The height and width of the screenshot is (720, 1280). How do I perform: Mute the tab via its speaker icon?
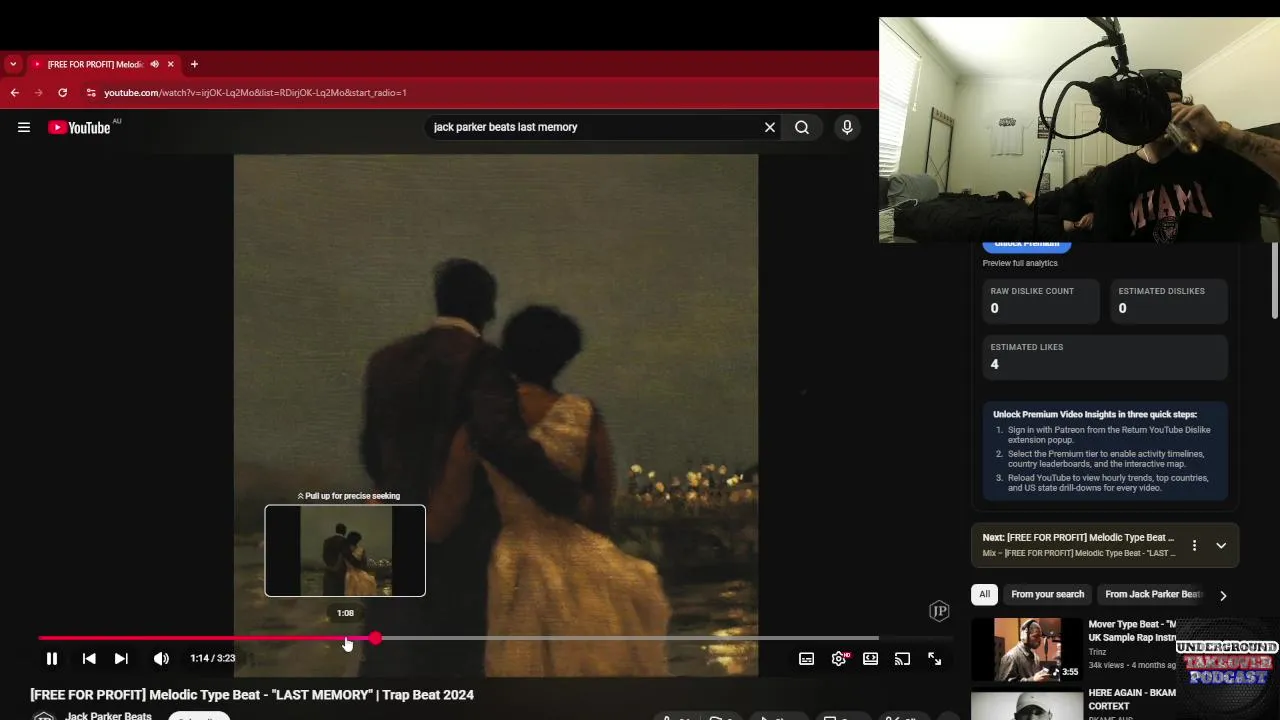coord(155,64)
